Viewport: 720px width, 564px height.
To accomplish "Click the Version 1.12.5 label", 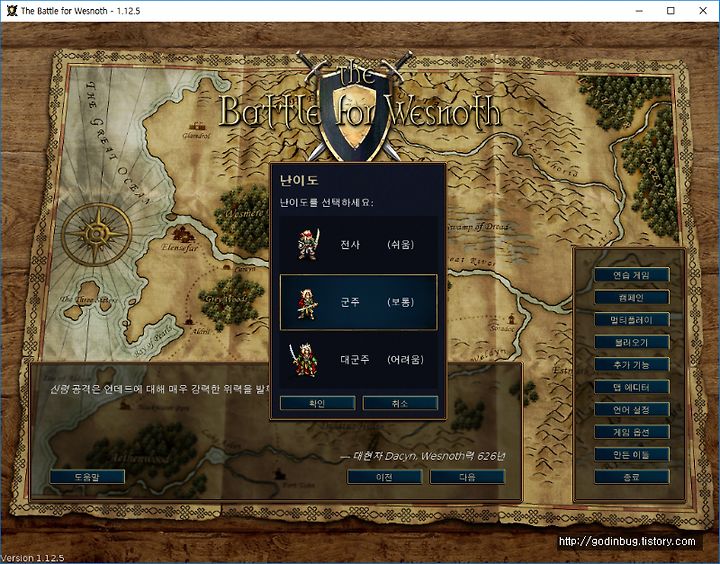I will pyautogui.click(x=33, y=558).
